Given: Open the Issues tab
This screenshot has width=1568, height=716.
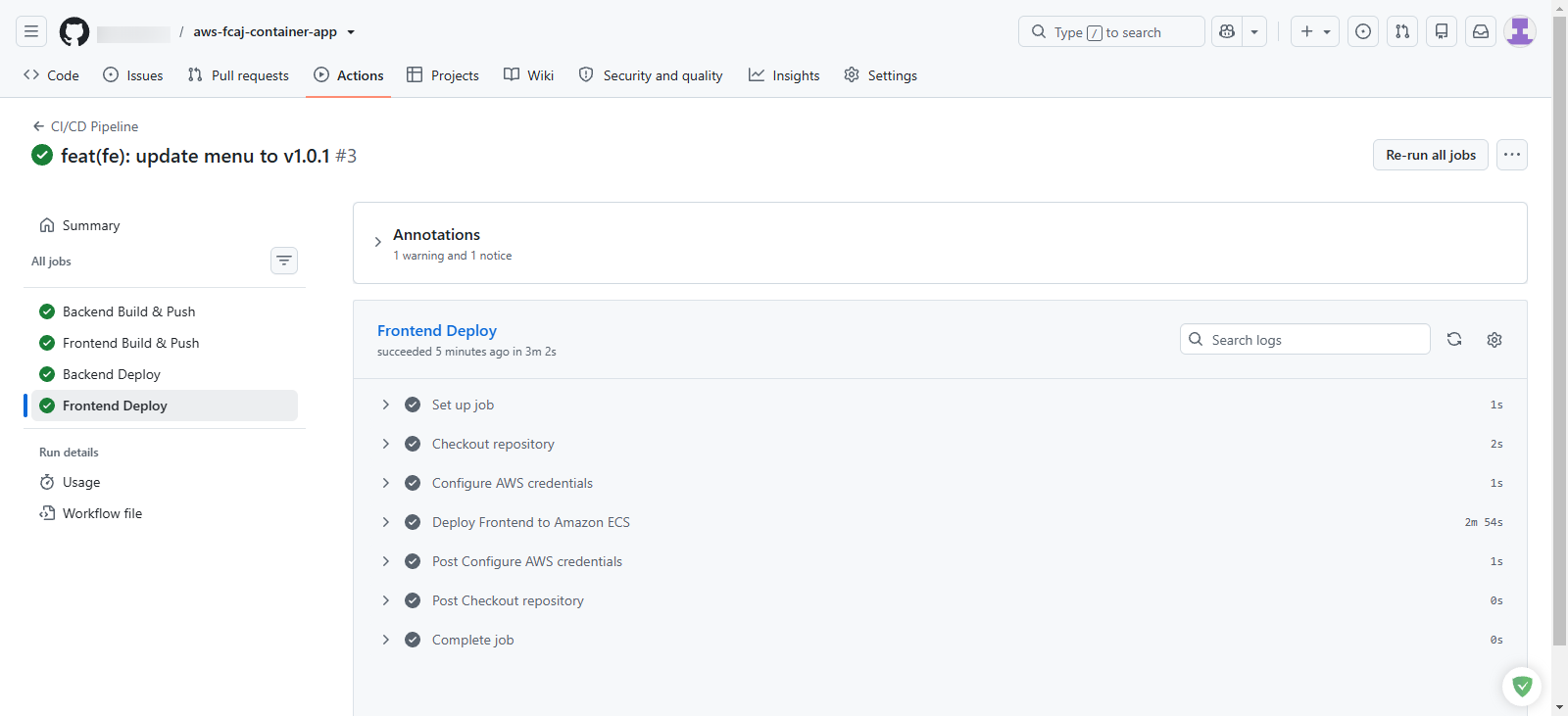Looking at the screenshot, I should pos(133,75).
